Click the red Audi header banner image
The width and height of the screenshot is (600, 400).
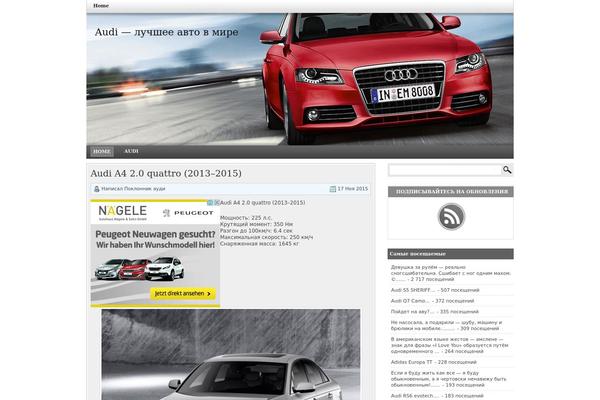pyautogui.click(x=300, y=79)
